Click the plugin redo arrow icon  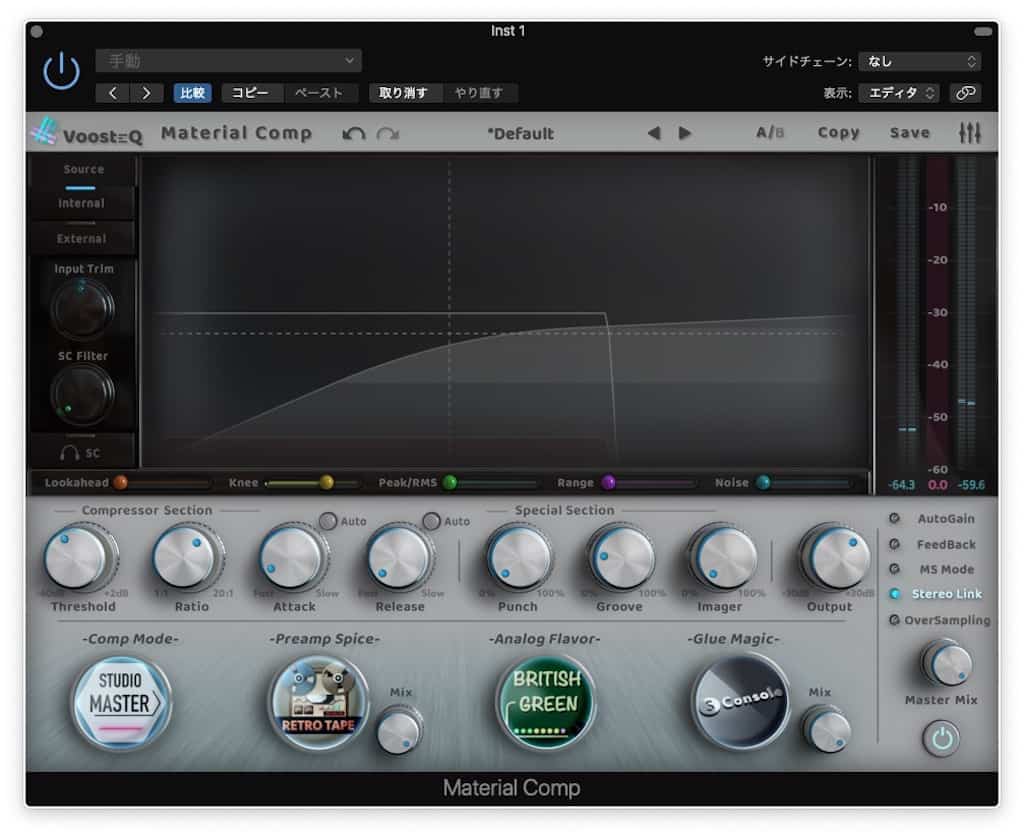tap(388, 134)
